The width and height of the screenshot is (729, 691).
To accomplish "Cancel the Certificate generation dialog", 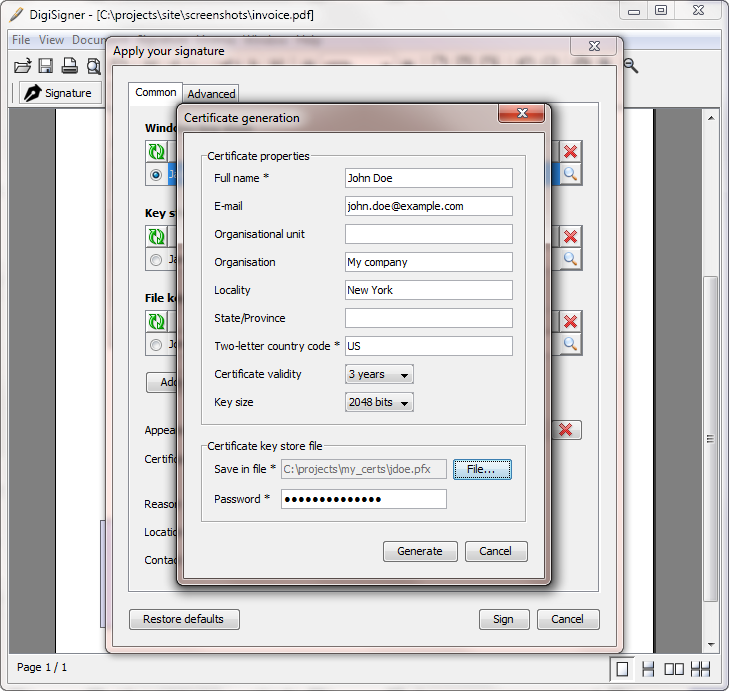I will (496, 551).
